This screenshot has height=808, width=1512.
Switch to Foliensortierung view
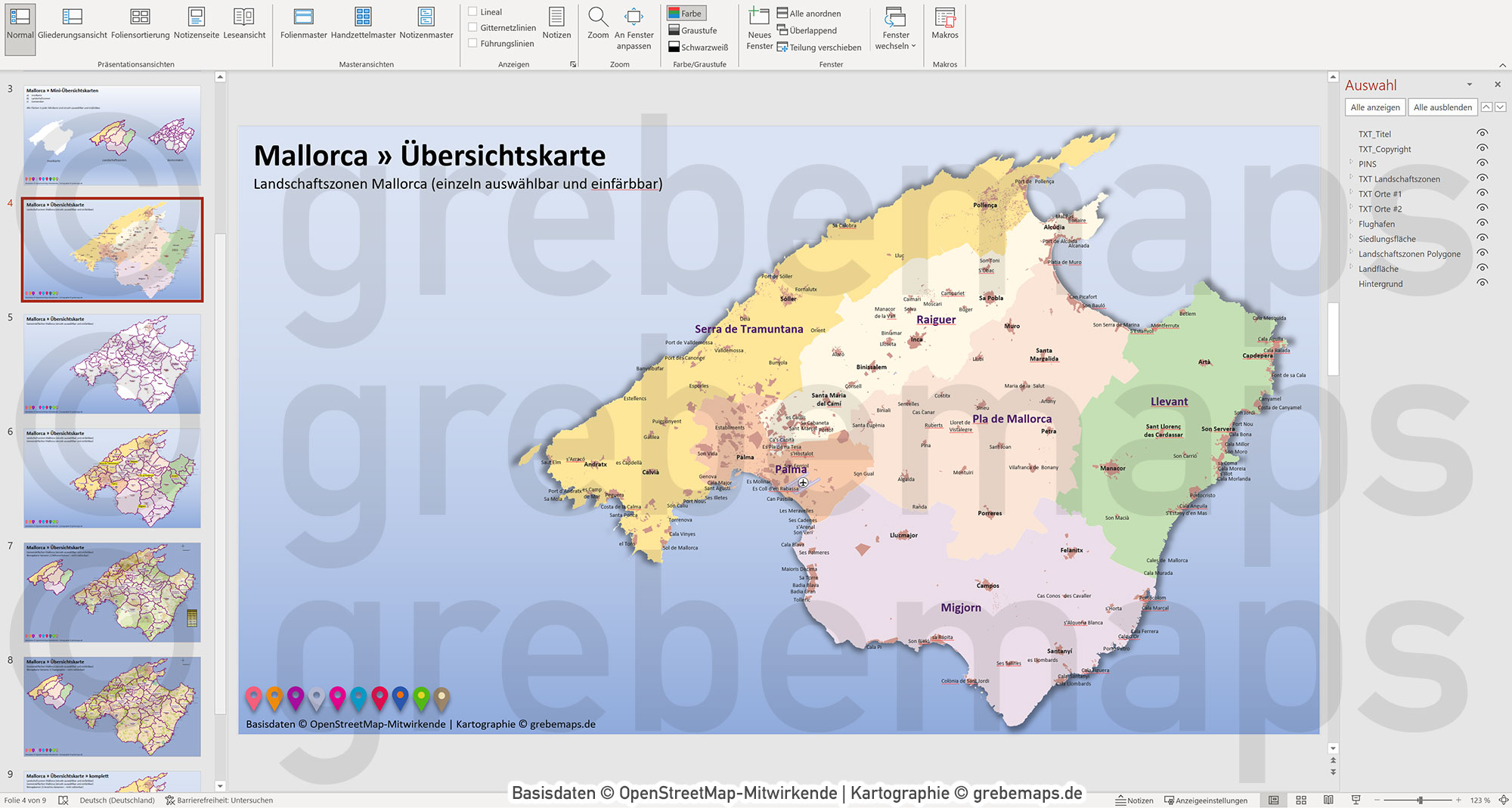point(139,23)
